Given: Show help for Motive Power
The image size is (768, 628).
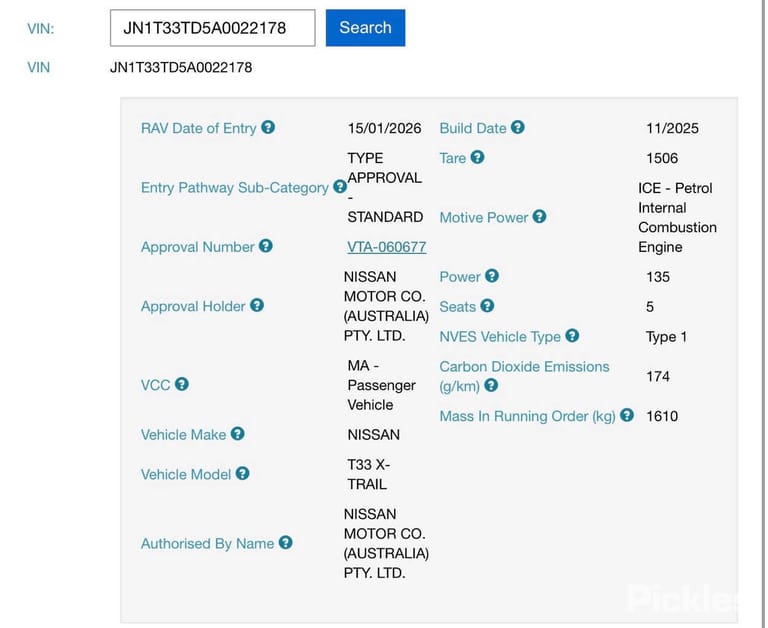Looking at the screenshot, I should (x=540, y=217).
